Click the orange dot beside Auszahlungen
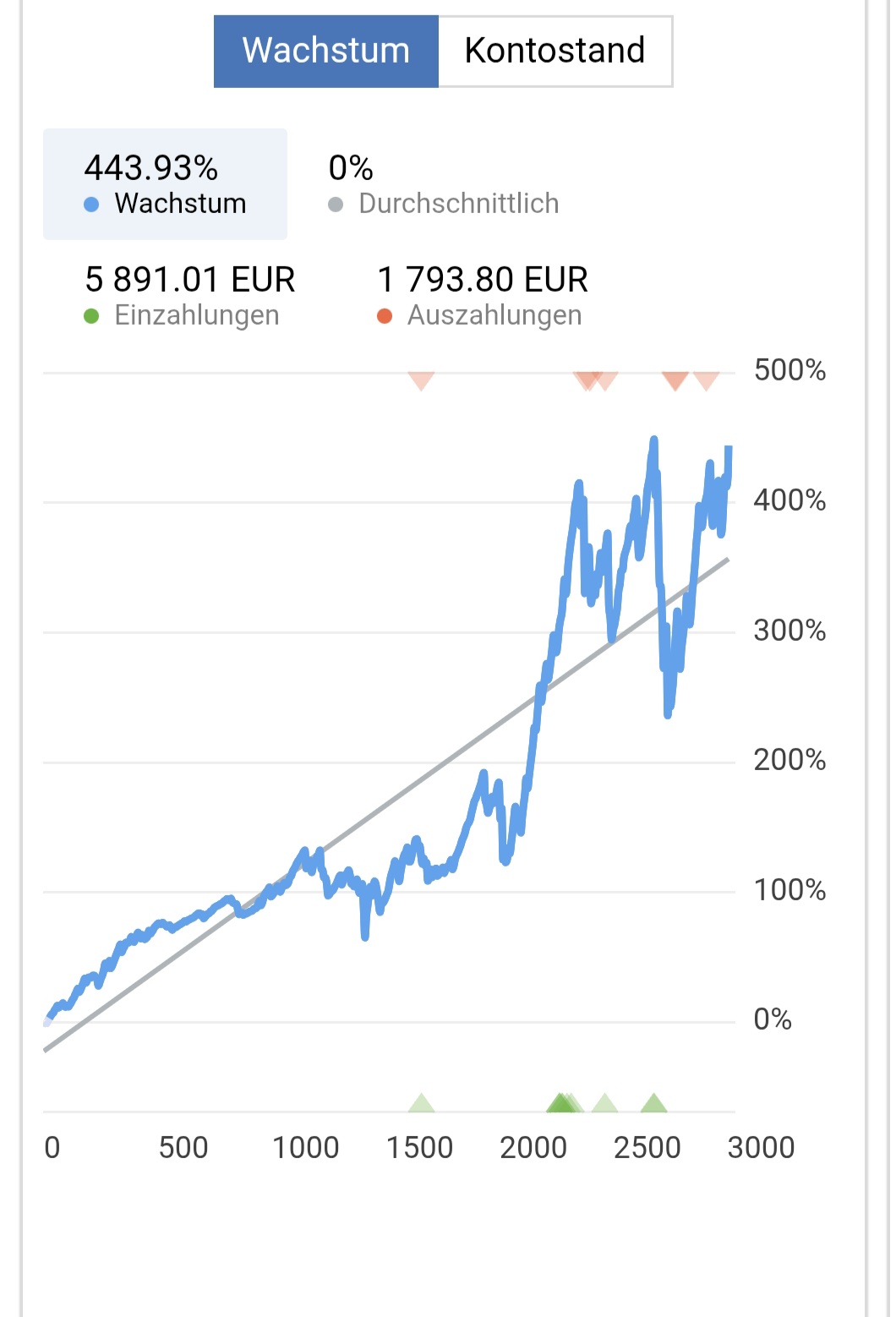The width and height of the screenshot is (896, 1317). (385, 316)
